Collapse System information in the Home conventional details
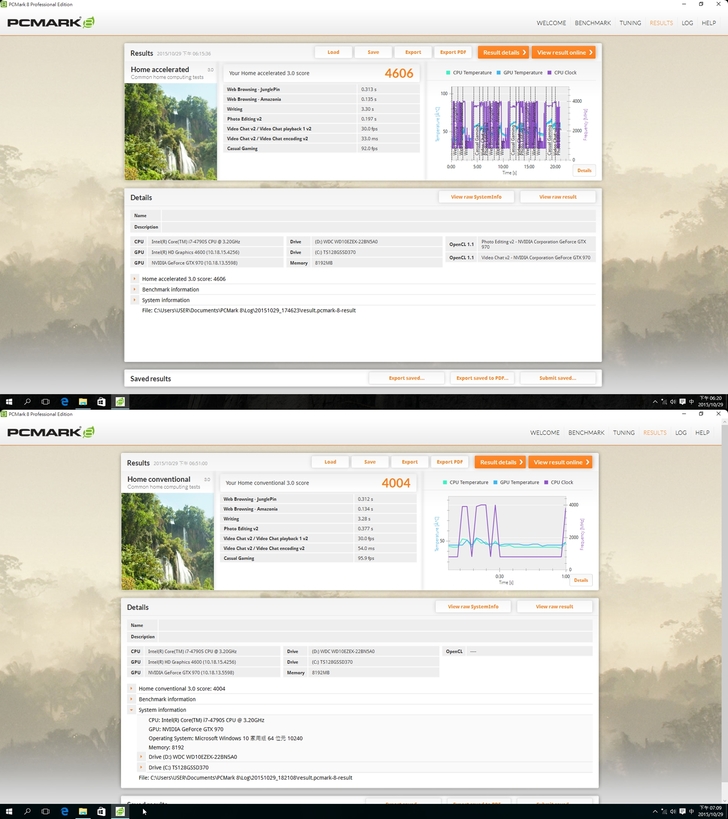Screen dimensions: 728x819 tap(131, 710)
